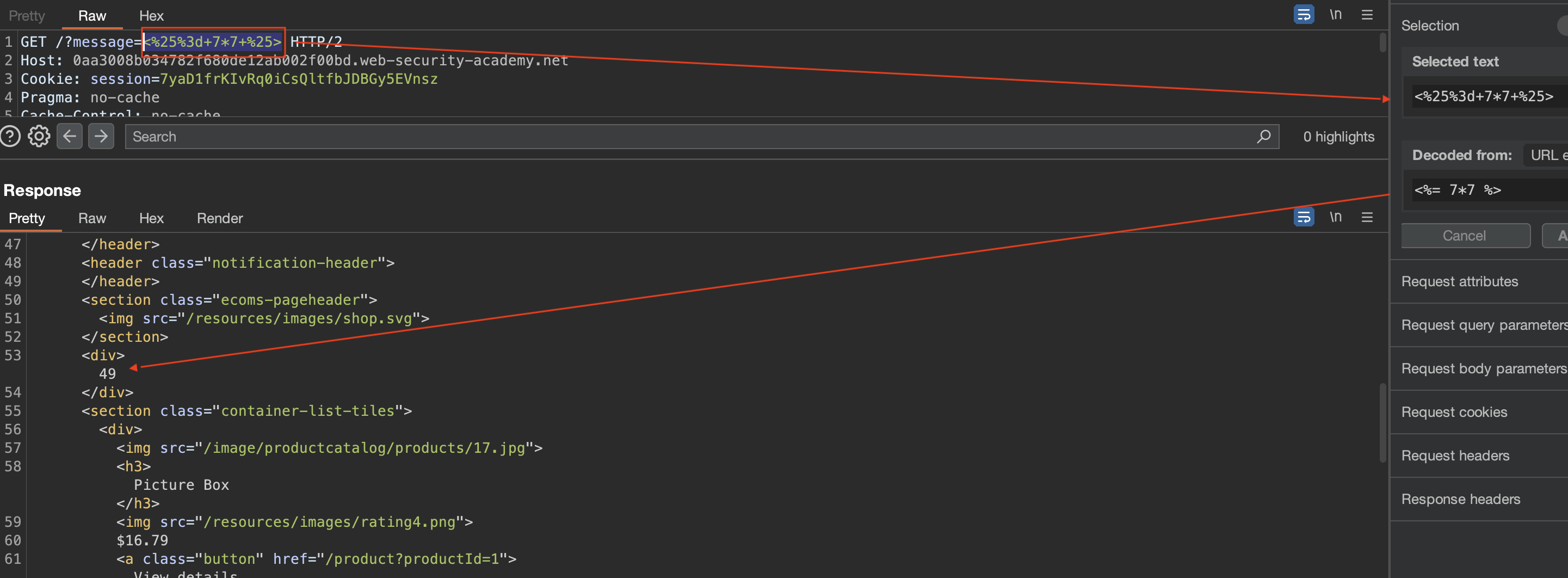This screenshot has width=1568, height=578.
Task: Go to previous search match
Action: tap(70, 137)
